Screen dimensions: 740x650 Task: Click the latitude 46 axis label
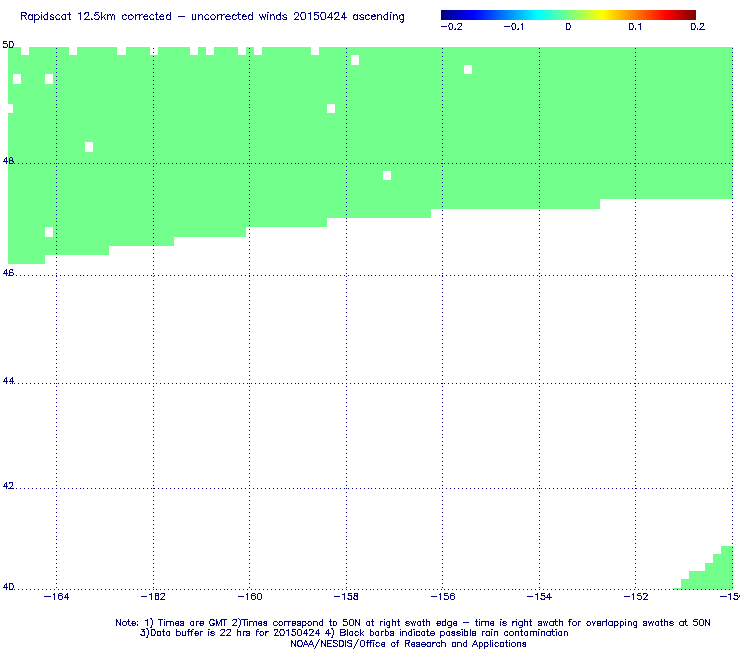[8, 273]
